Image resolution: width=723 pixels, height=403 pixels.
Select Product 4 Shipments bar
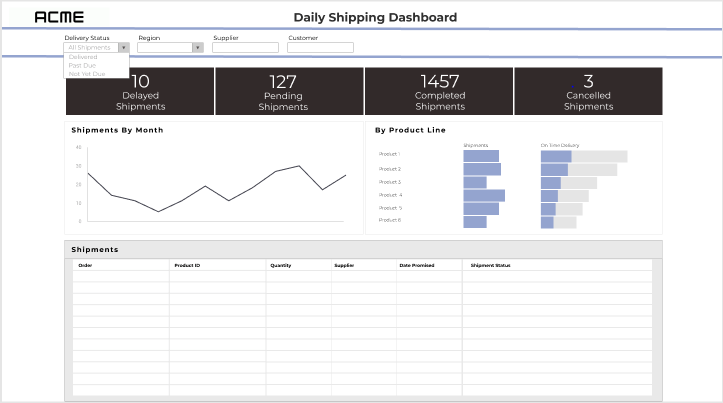click(484, 195)
